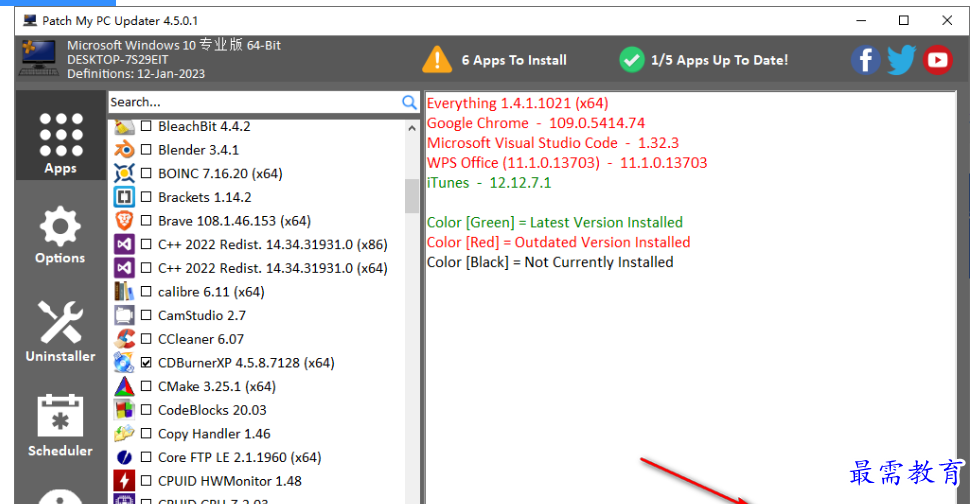Click the Google Chrome outdated entry
This screenshot has width=971, height=504.
[536, 123]
